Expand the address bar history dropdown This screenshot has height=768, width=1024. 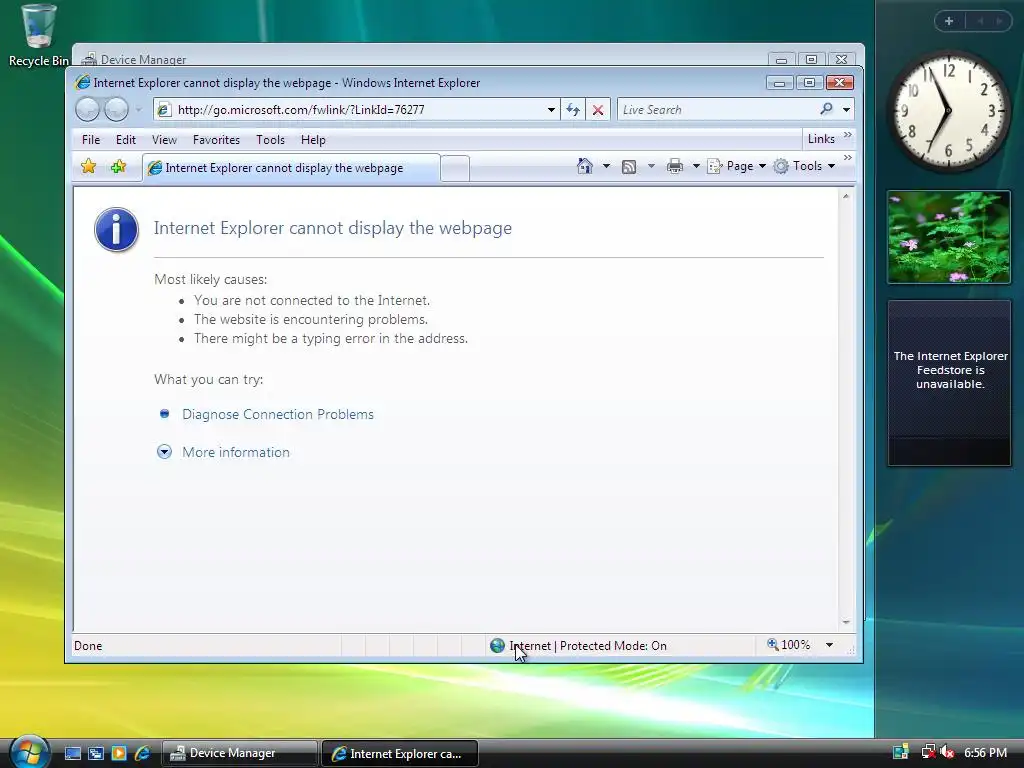(551, 110)
